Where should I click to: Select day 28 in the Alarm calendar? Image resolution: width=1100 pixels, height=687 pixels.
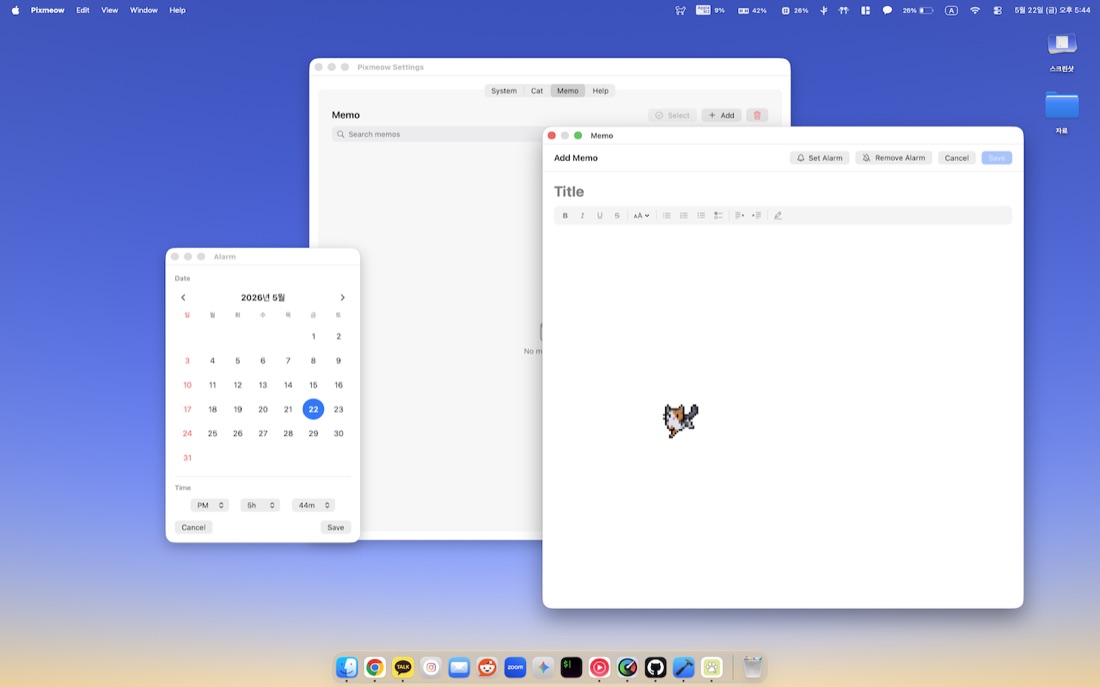[x=288, y=433]
